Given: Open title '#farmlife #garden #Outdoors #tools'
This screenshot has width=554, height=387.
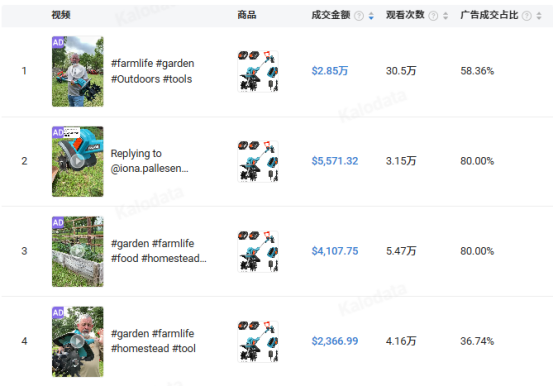Looking at the screenshot, I should [x=153, y=71].
